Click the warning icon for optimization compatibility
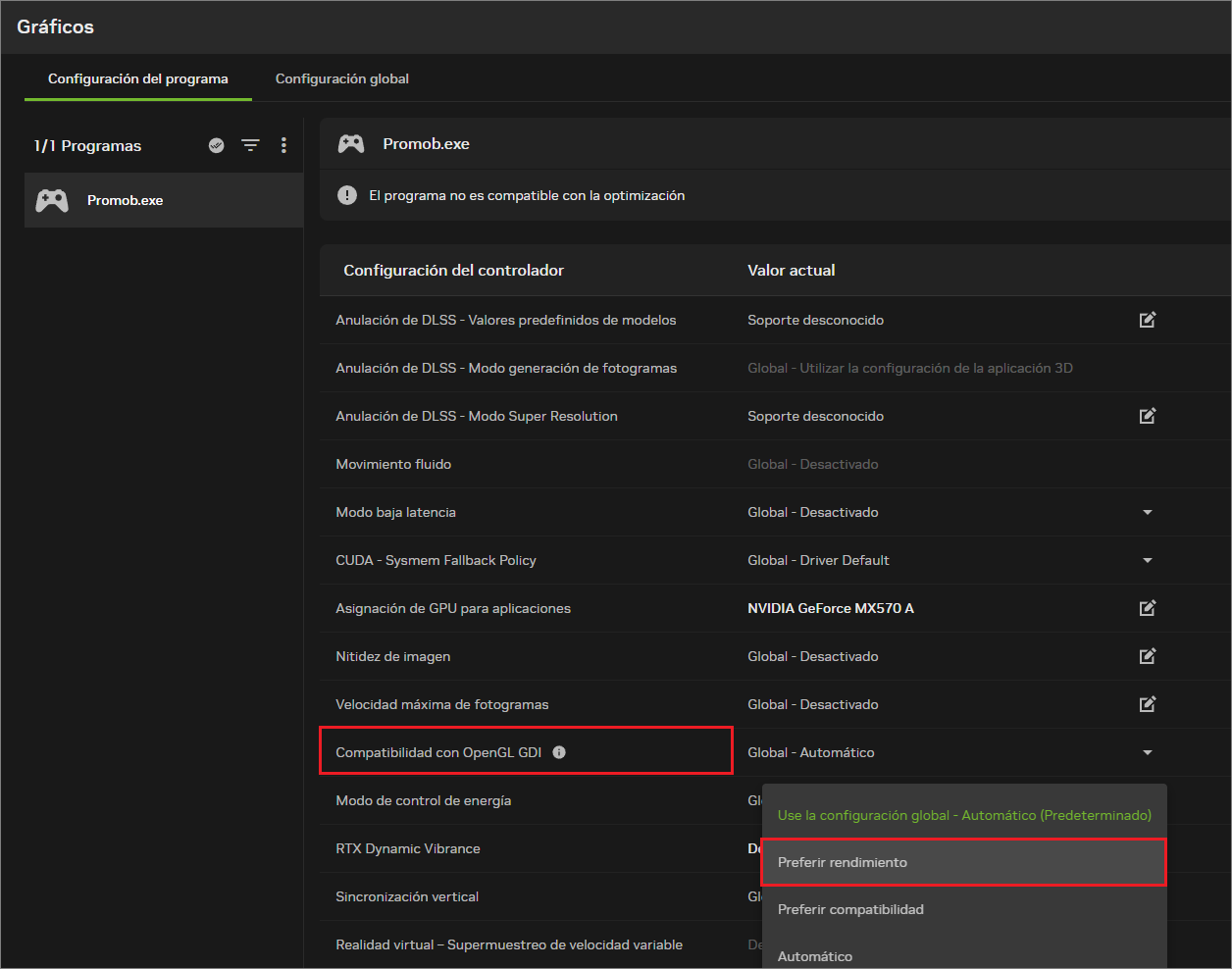The width and height of the screenshot is (1232, 969). [x=347, y=195]
